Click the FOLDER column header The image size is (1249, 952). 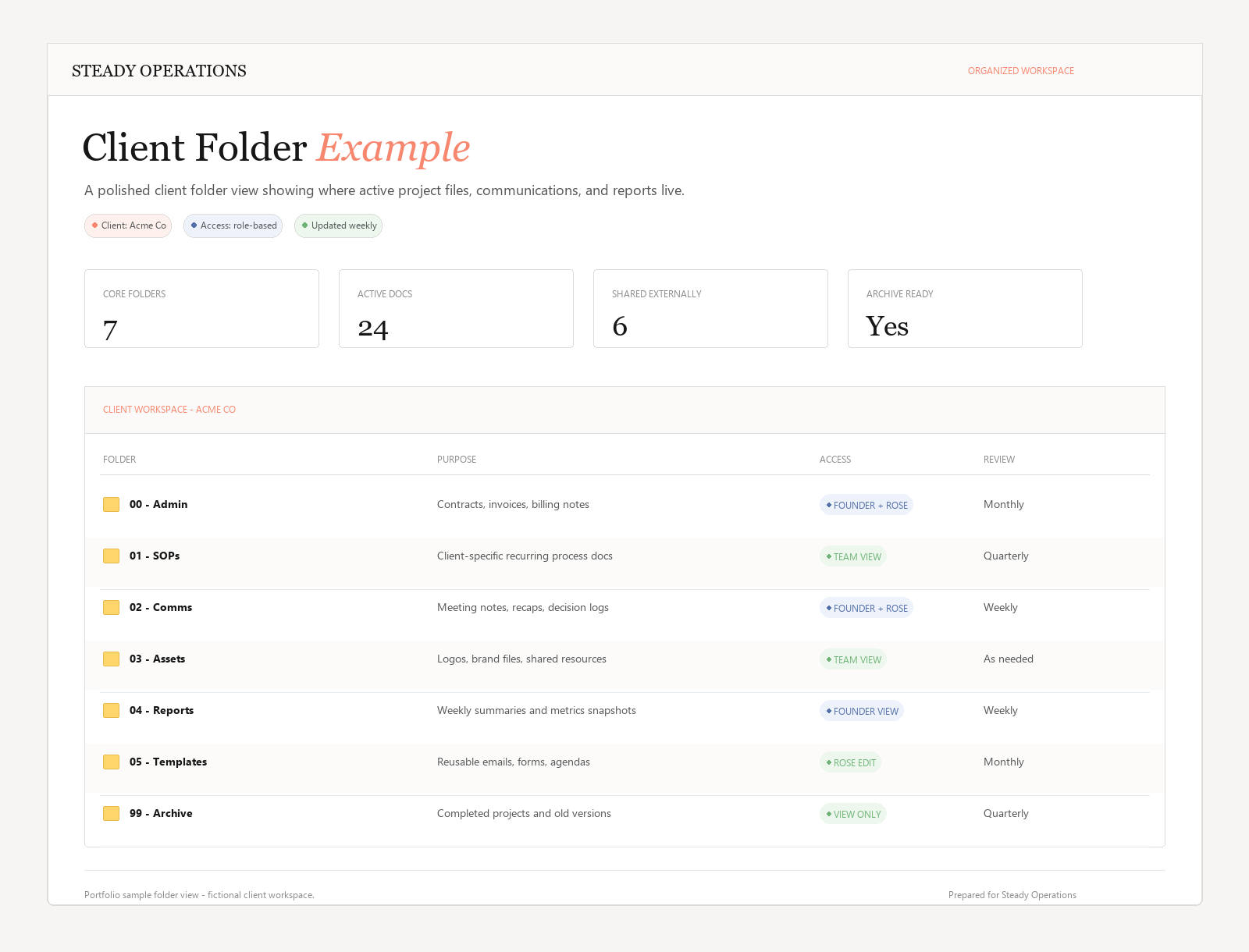119,460
